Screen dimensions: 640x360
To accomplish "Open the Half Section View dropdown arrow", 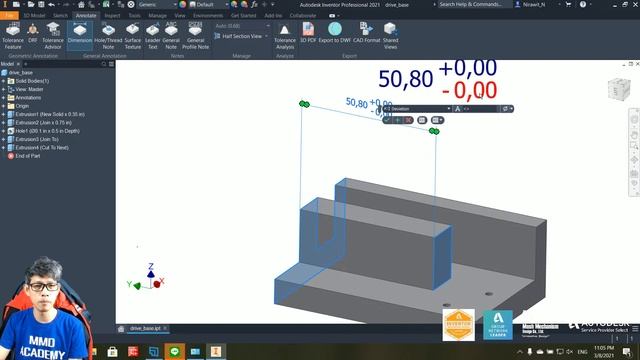I will (x=267, y=36).
